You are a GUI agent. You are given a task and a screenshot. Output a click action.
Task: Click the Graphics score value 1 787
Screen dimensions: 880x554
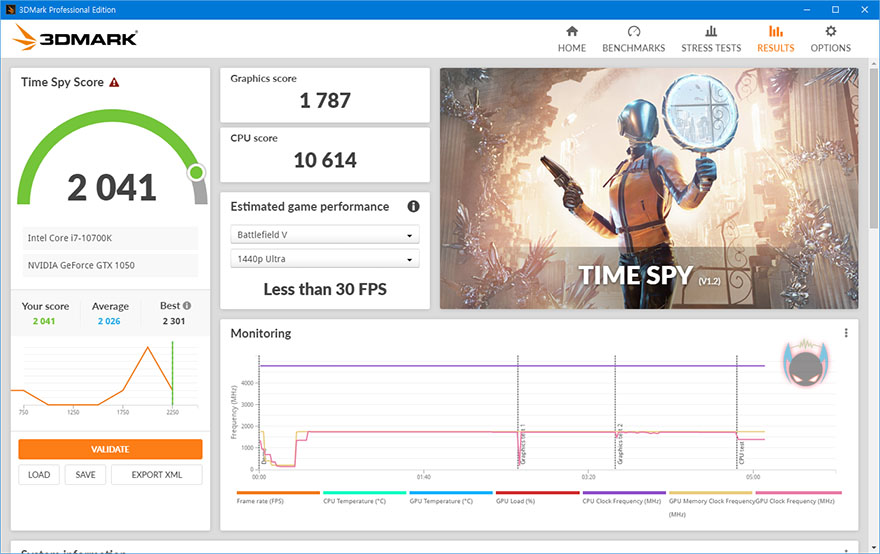pos(325,100)
